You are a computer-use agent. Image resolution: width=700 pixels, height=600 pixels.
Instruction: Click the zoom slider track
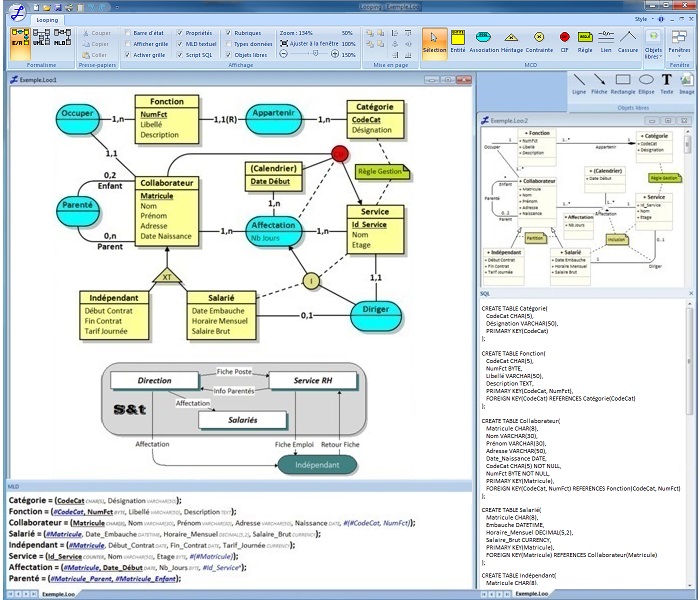[308, 55]
